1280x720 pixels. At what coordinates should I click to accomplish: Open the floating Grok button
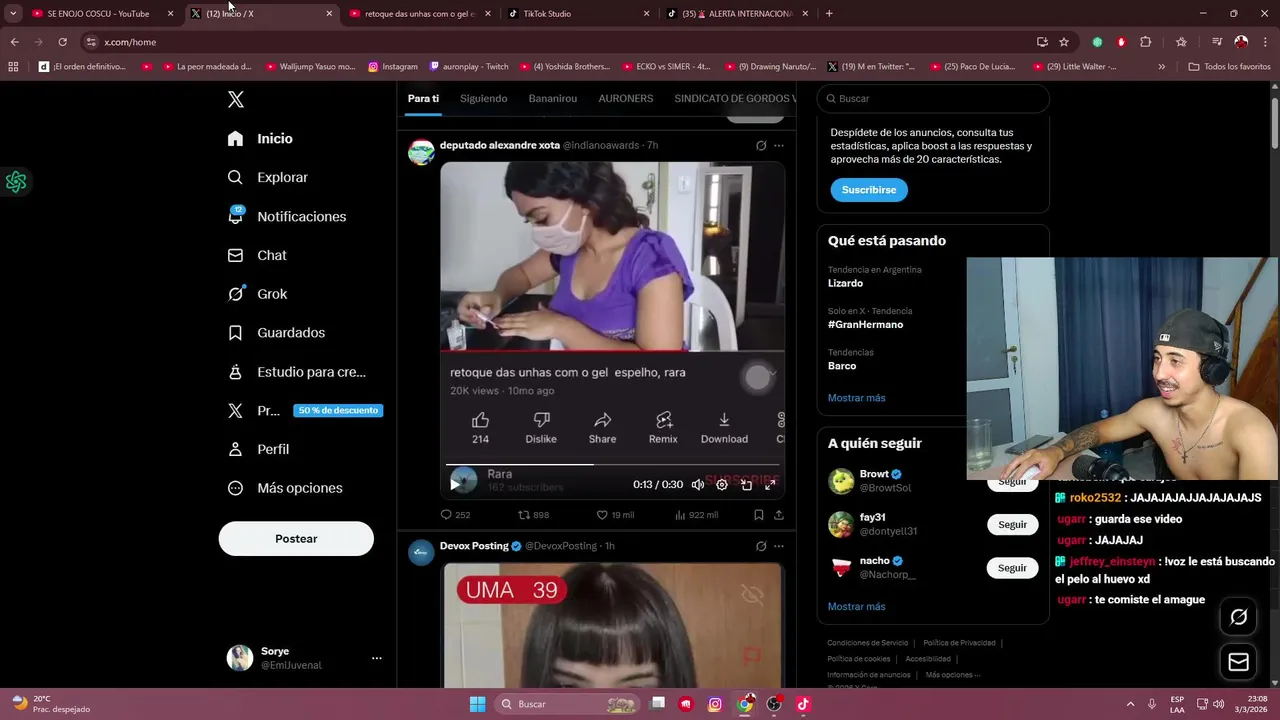(1238, 617)
